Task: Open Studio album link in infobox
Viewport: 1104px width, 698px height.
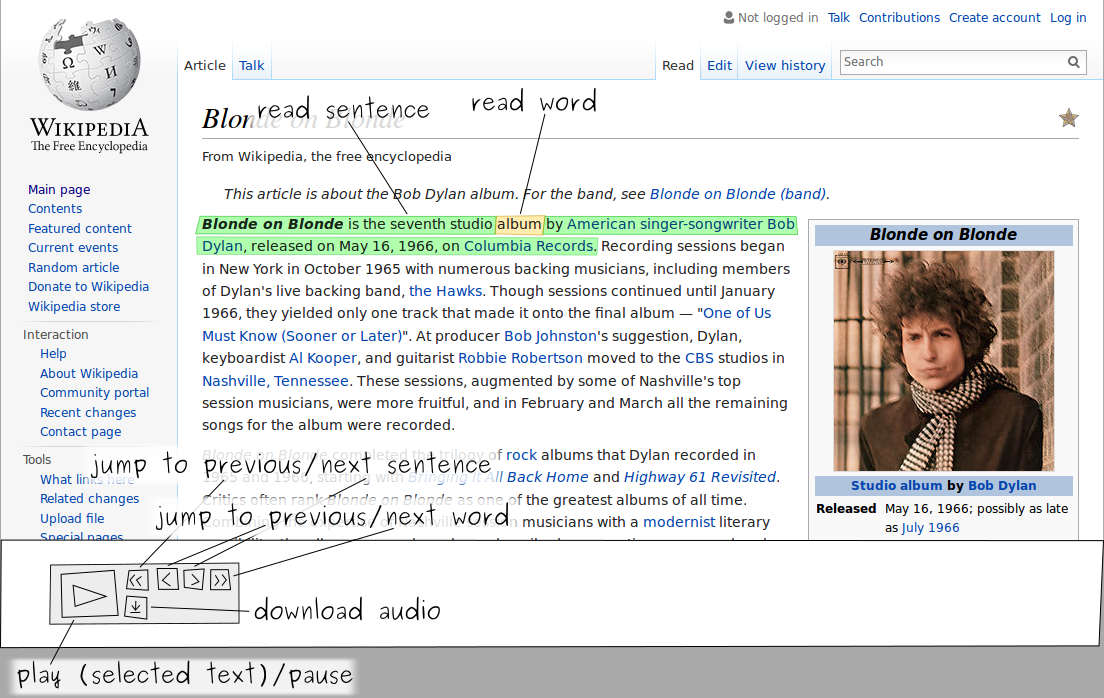Action: (x=896, y=485)
